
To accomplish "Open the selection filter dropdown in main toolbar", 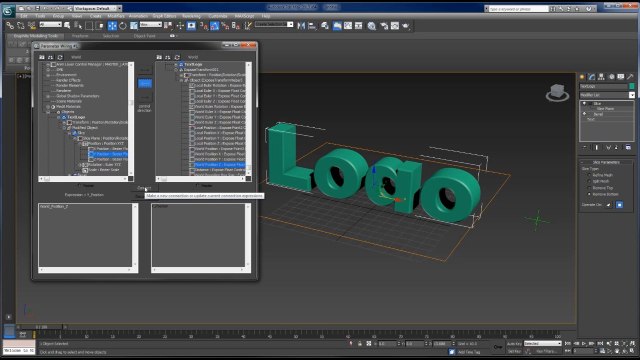I will point(51,25).
